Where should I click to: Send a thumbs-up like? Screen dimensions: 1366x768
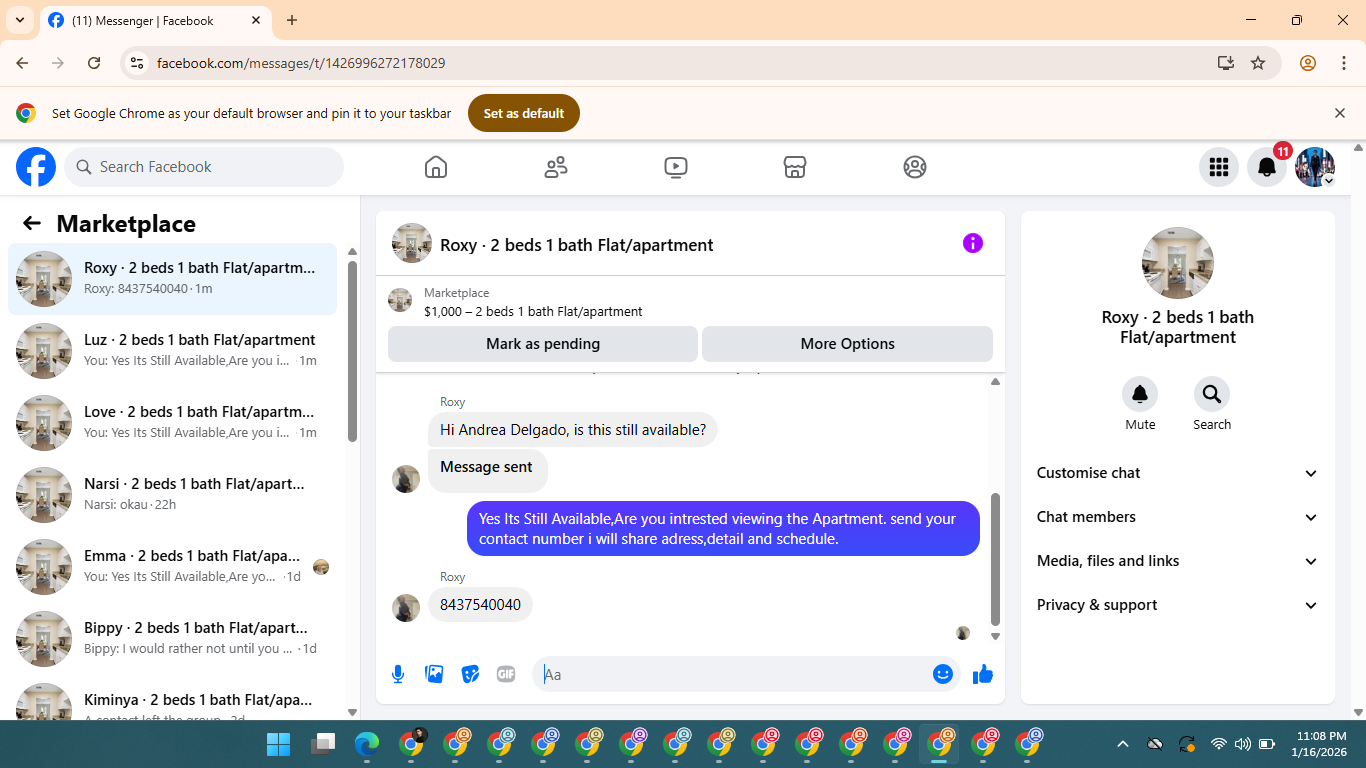(x=983, y=674)
